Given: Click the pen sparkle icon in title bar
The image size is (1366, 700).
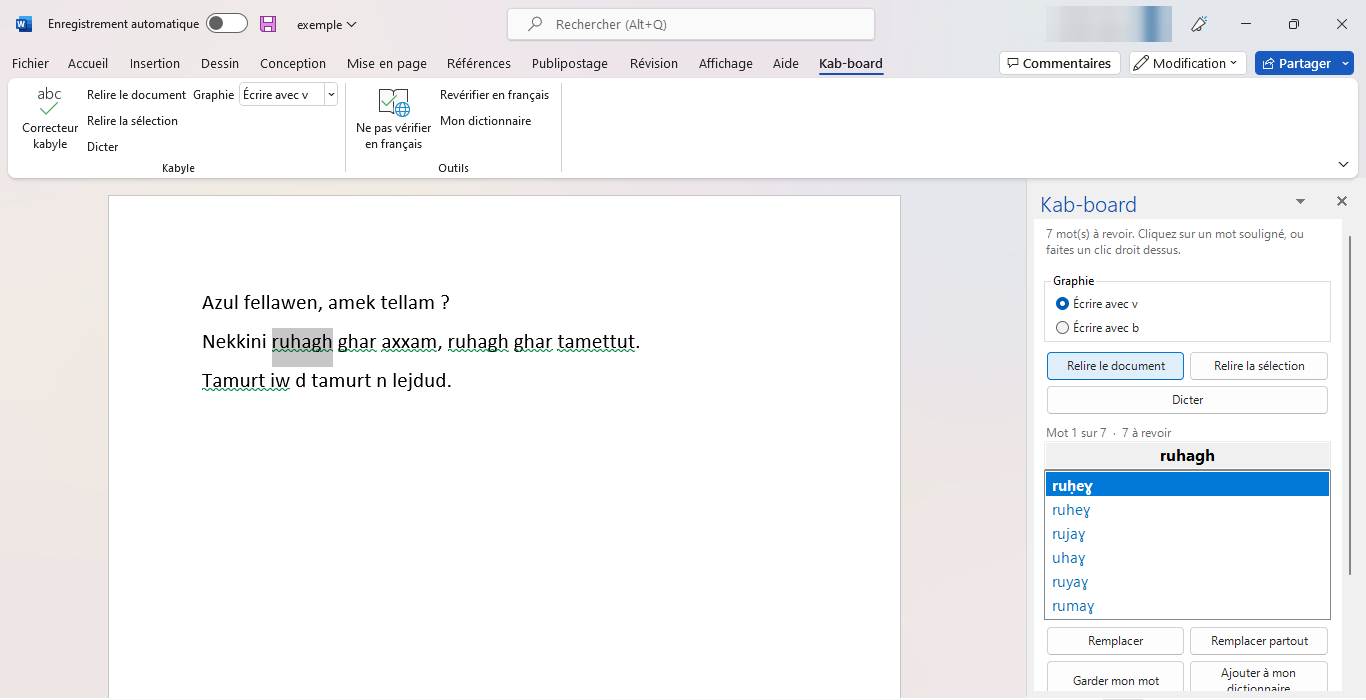Looking at the screenshot, I should coord(1199,24).
